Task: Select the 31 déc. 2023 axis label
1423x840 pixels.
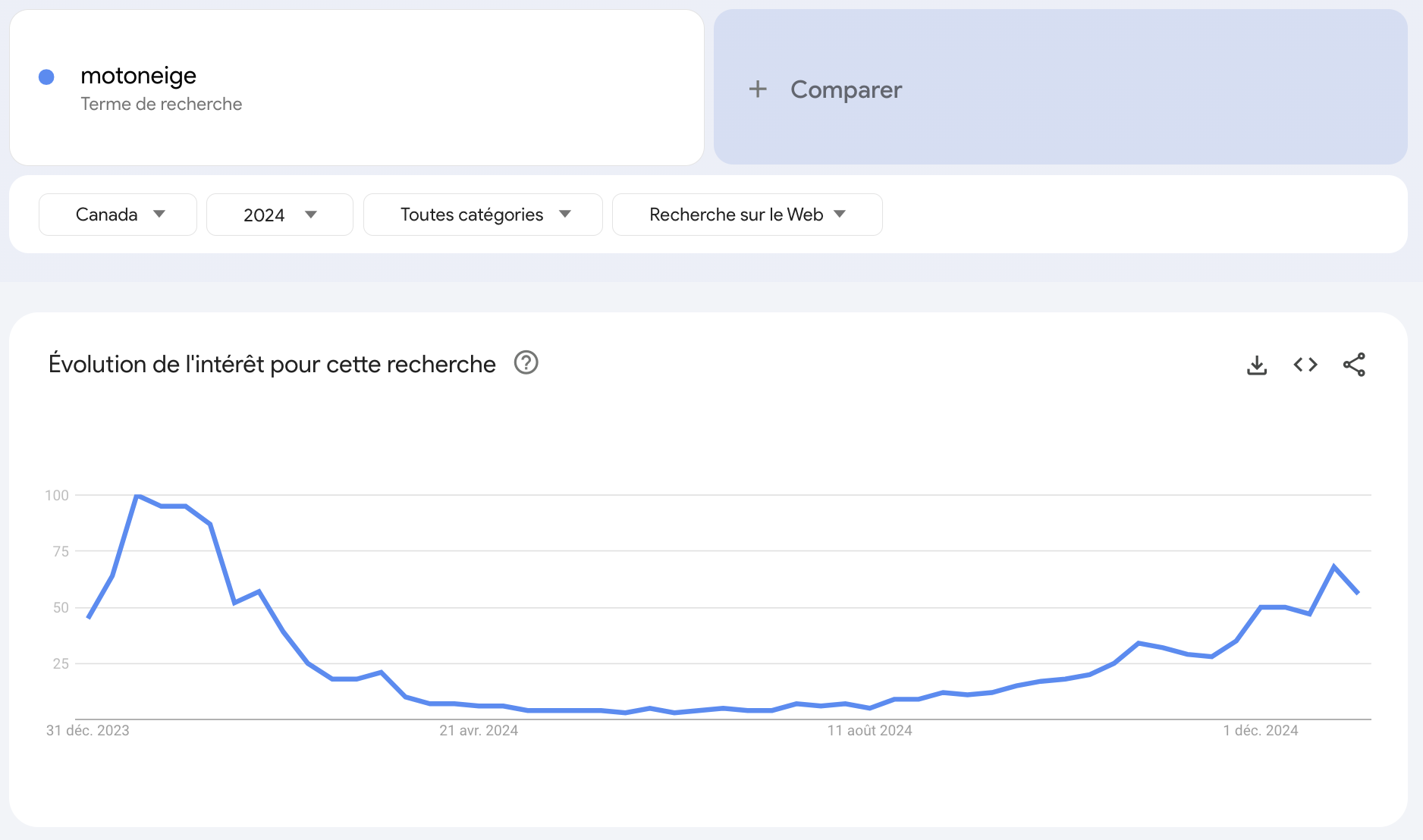Action: [x=88, y=730]
